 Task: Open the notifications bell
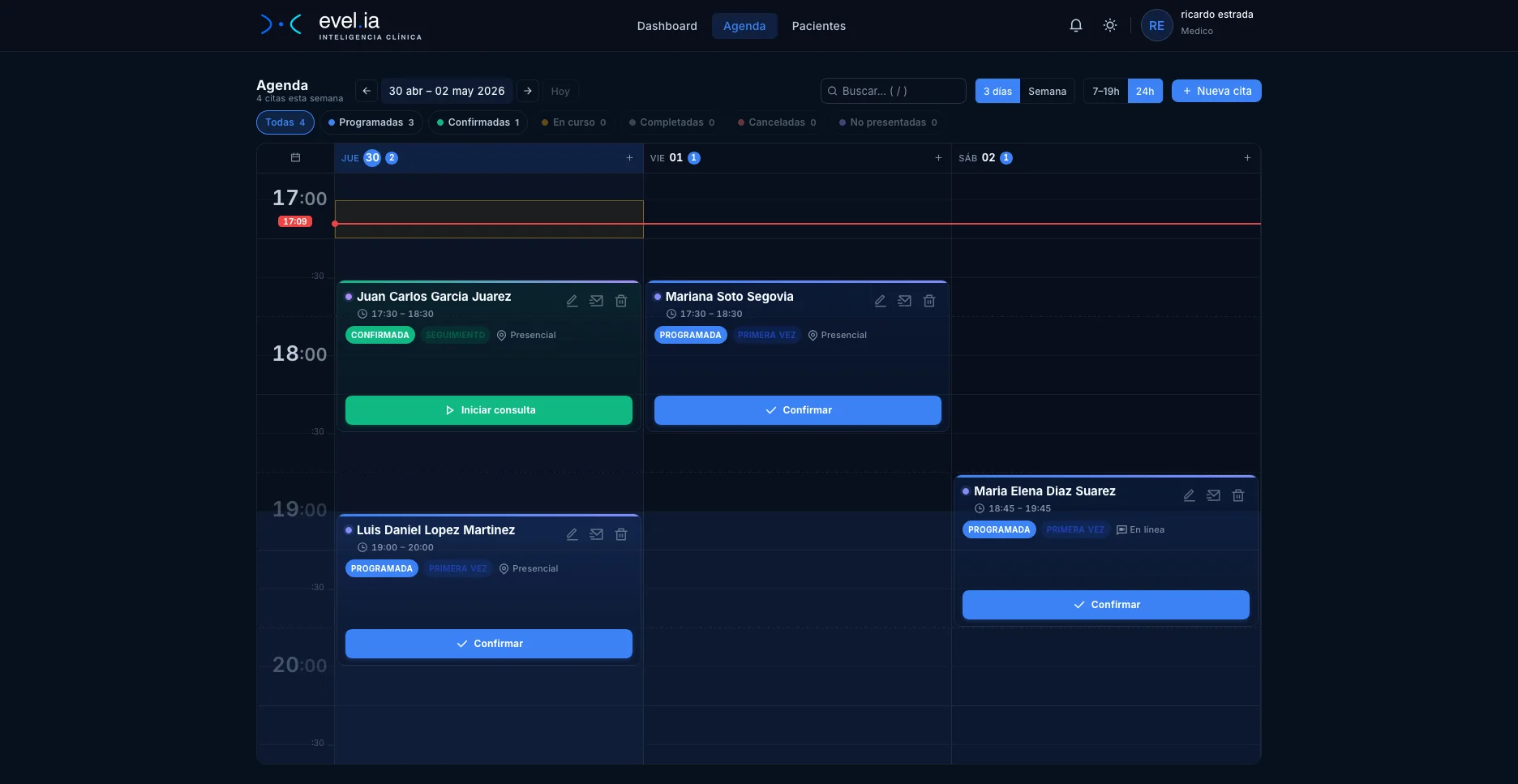(x=1076, y=25)
